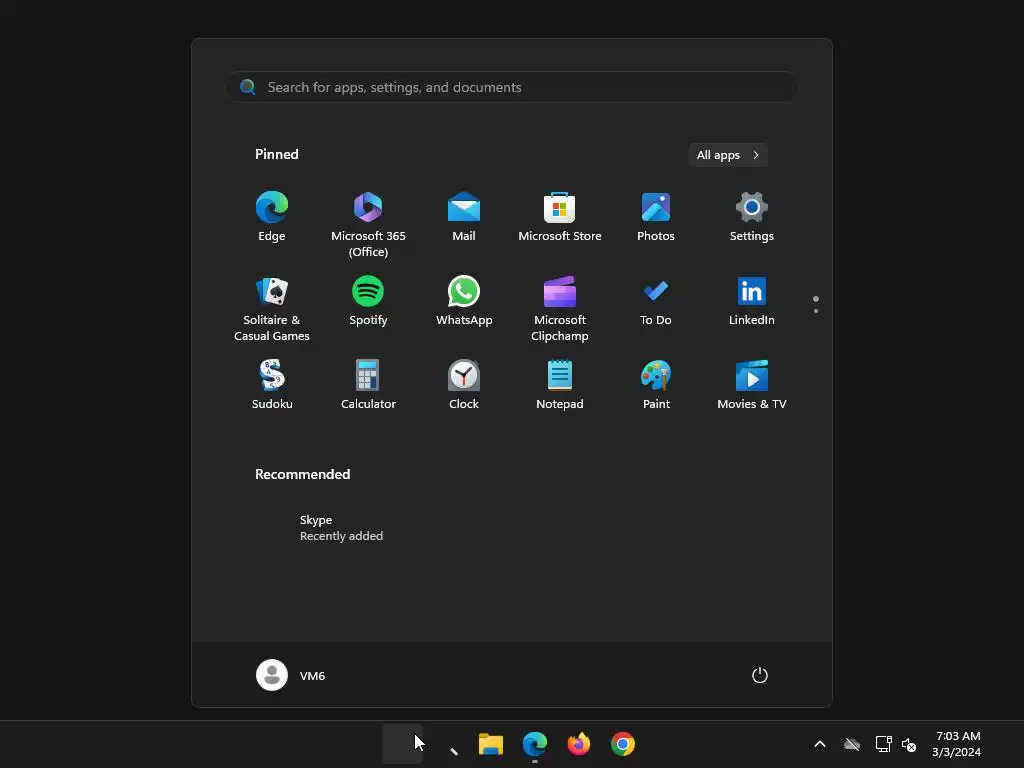
Task: Open Calculator
Action: pos(368,385)
